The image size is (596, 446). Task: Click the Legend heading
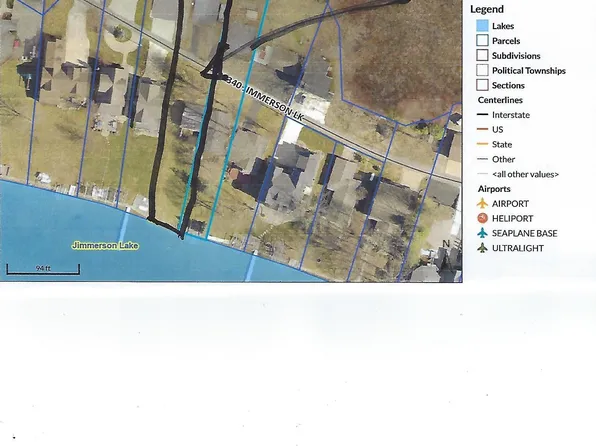tap(487, 9)
